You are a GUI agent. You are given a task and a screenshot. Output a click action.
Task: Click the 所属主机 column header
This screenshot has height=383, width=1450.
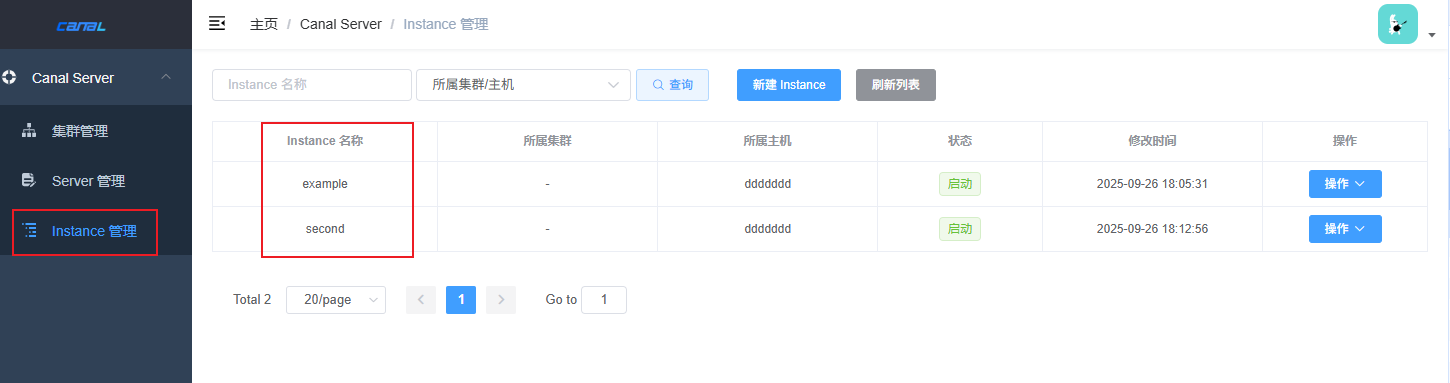[x=768, y=141]
